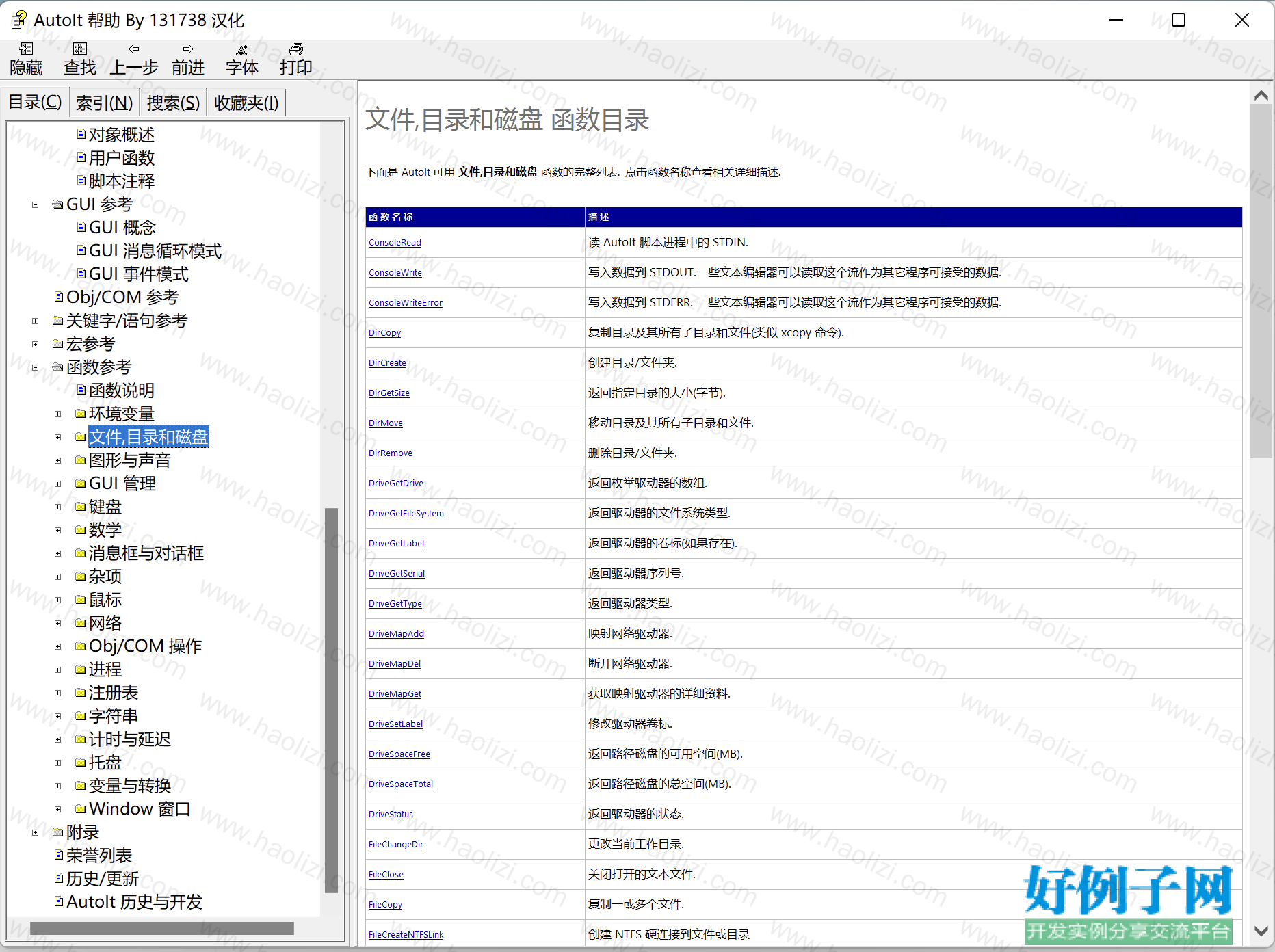
Task: Click the page icon beside Obj/COM 参考
Action: coord(59,297)
